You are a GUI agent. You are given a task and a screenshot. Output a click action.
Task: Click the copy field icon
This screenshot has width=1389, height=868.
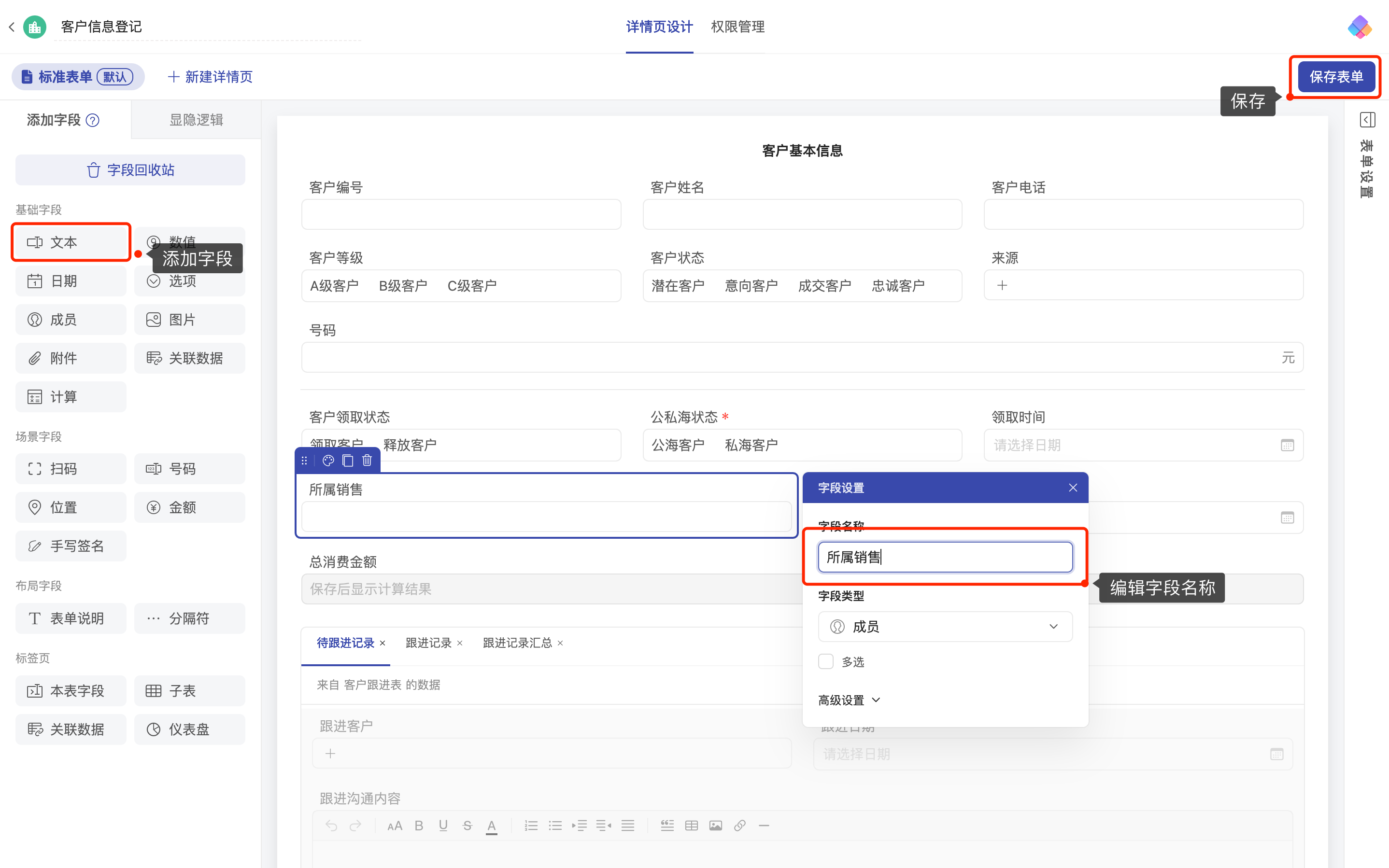[347, 461]
